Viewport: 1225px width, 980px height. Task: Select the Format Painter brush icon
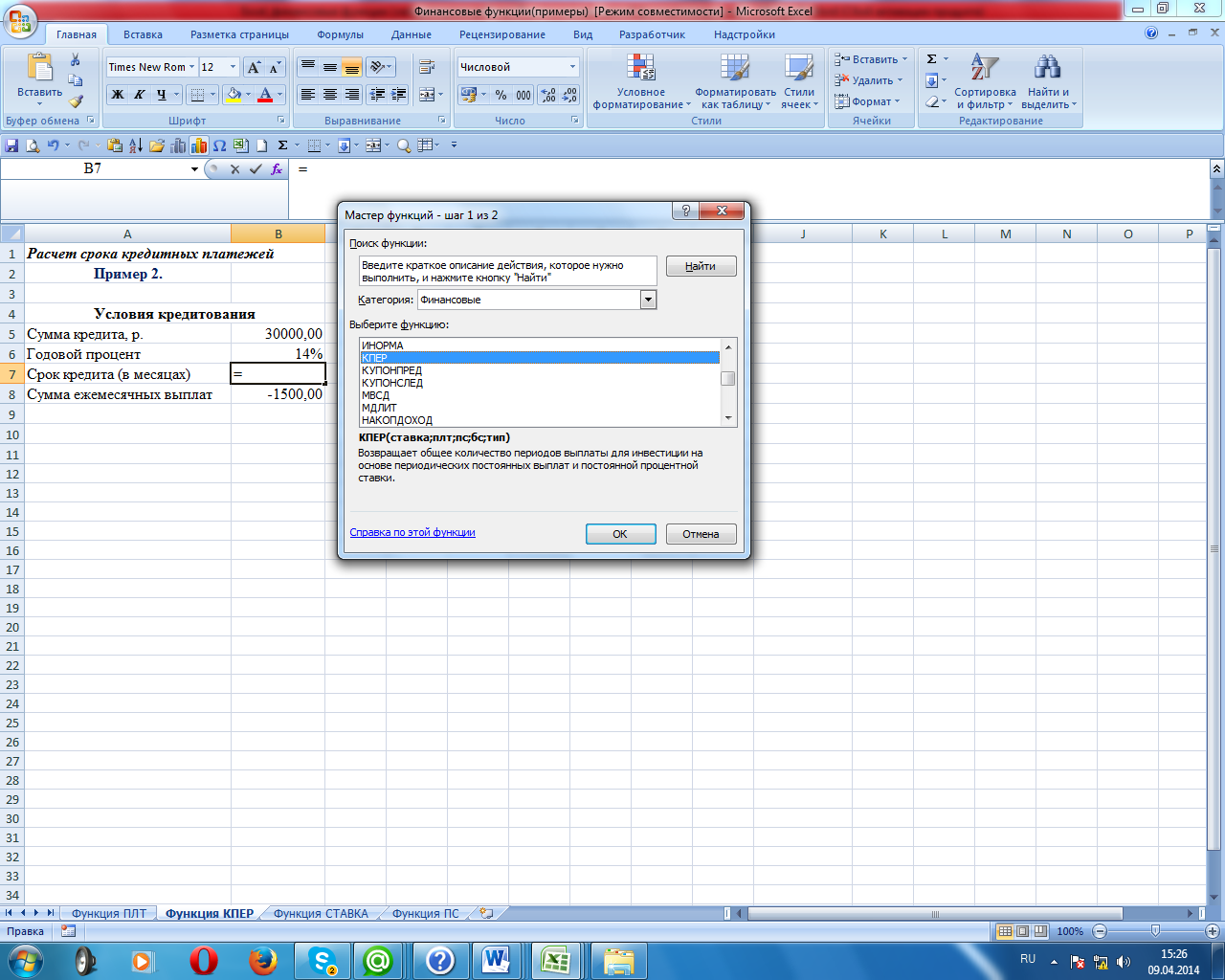[76, 100]
